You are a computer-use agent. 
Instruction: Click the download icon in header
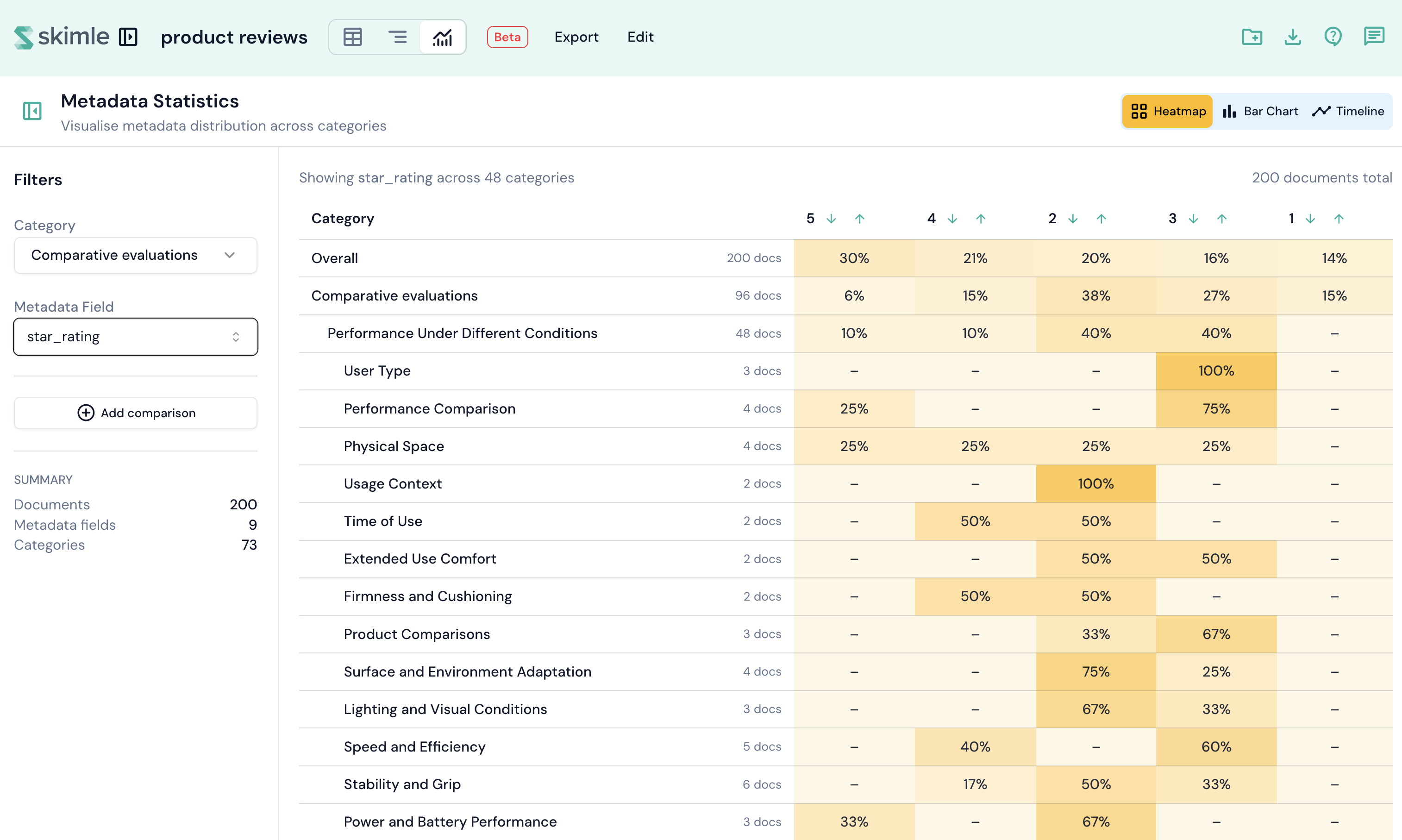(x=1292, y=38)
